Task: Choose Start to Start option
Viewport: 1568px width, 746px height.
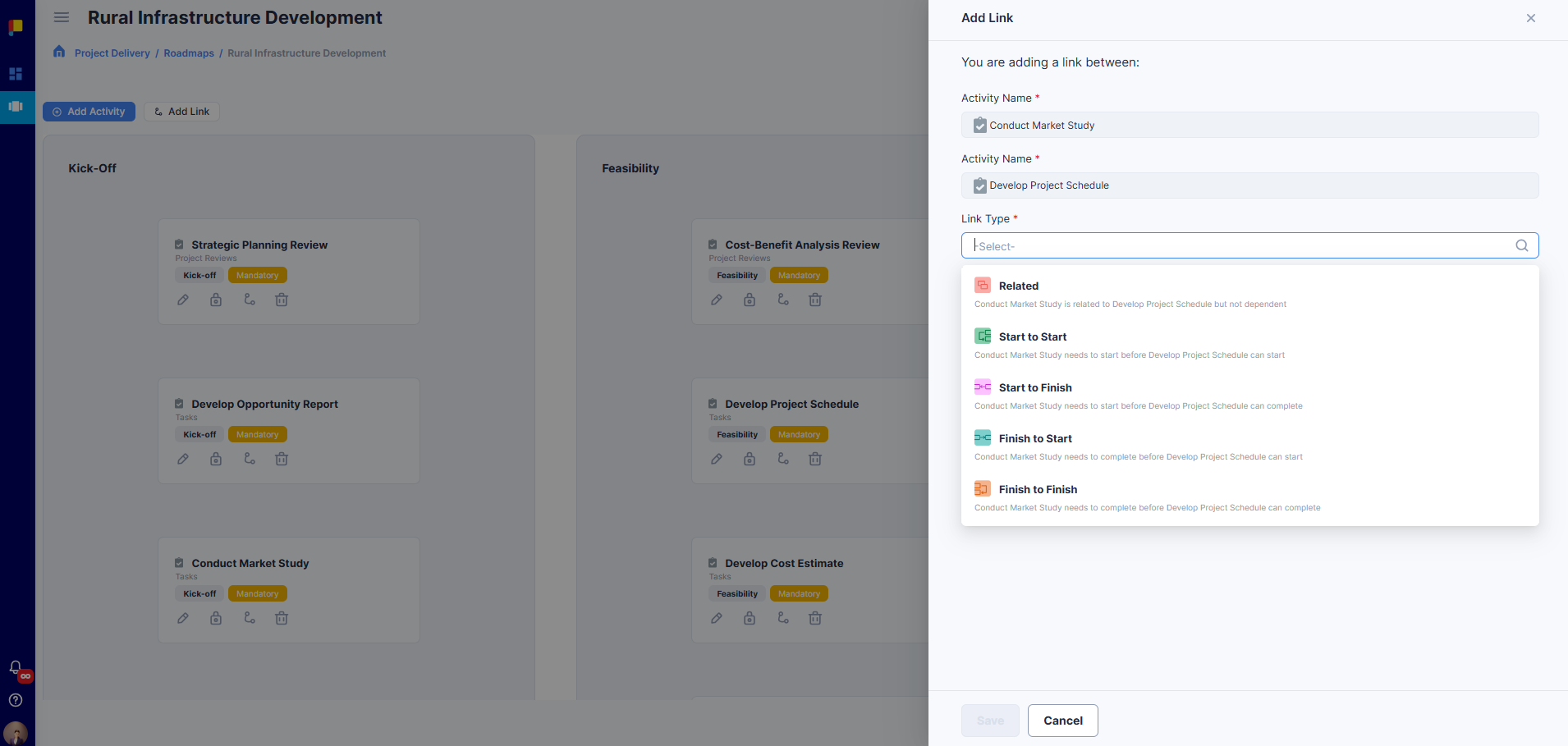Action: pyautogui.click(x=1032, y=337)
